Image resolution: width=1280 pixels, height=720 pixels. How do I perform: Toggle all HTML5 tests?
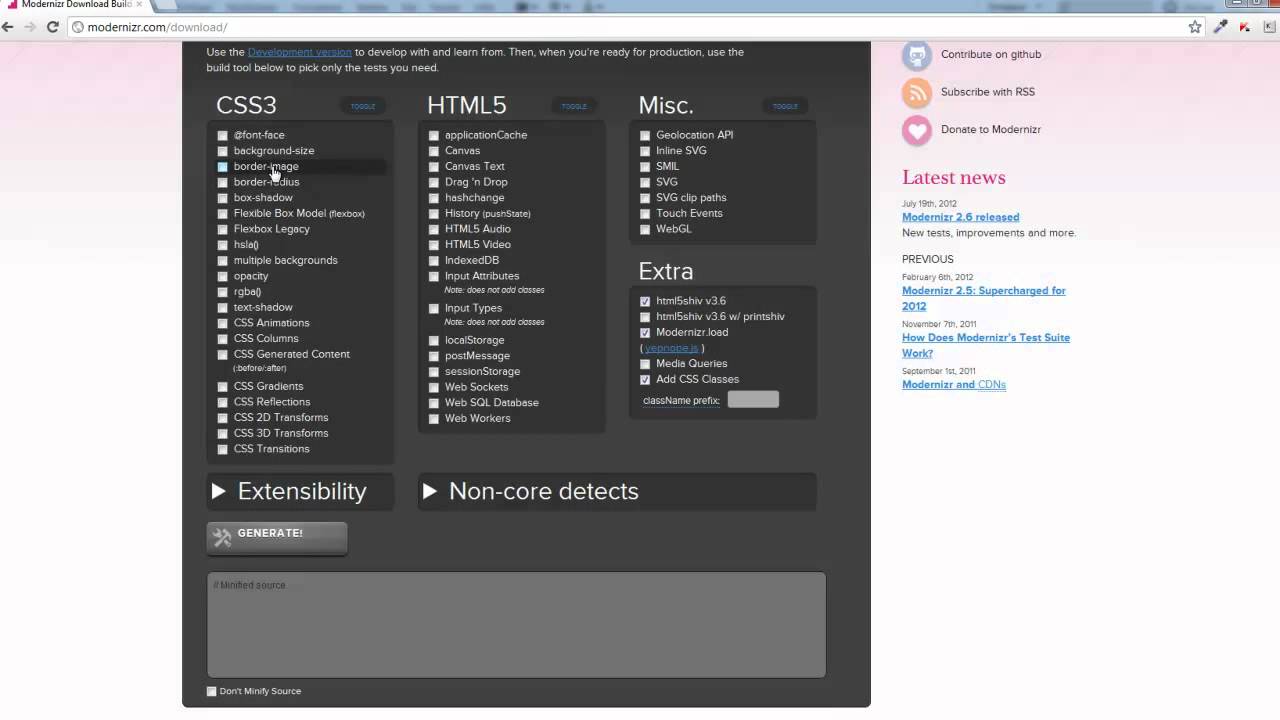[574, 106]
